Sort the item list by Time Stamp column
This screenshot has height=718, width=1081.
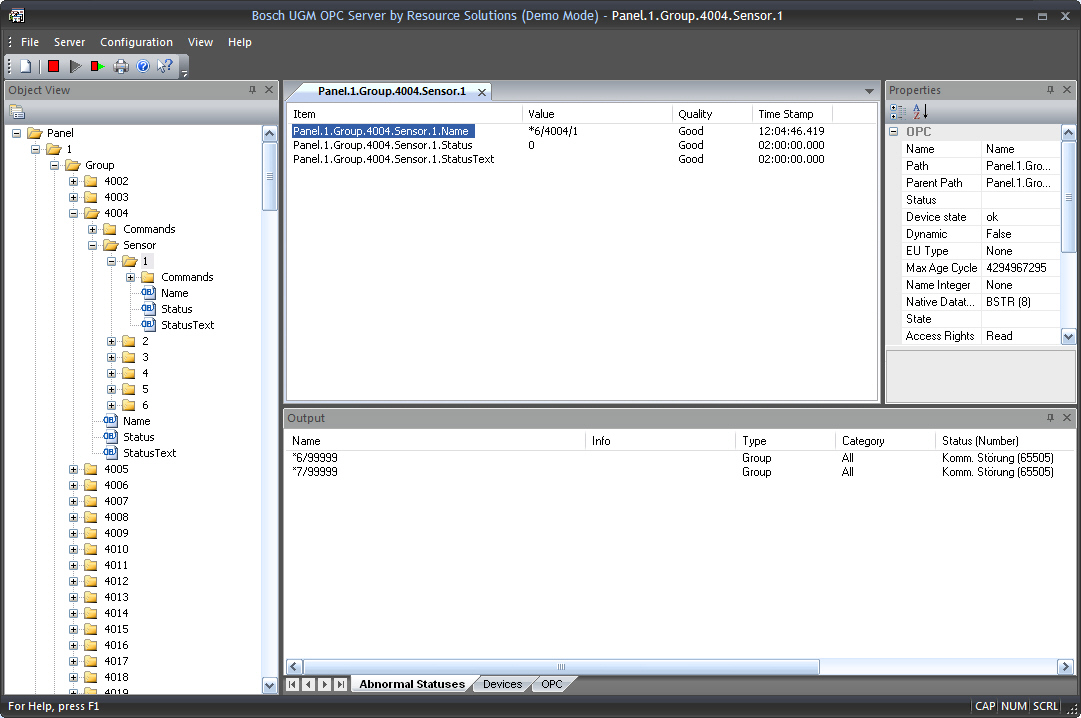coord(786,114)
